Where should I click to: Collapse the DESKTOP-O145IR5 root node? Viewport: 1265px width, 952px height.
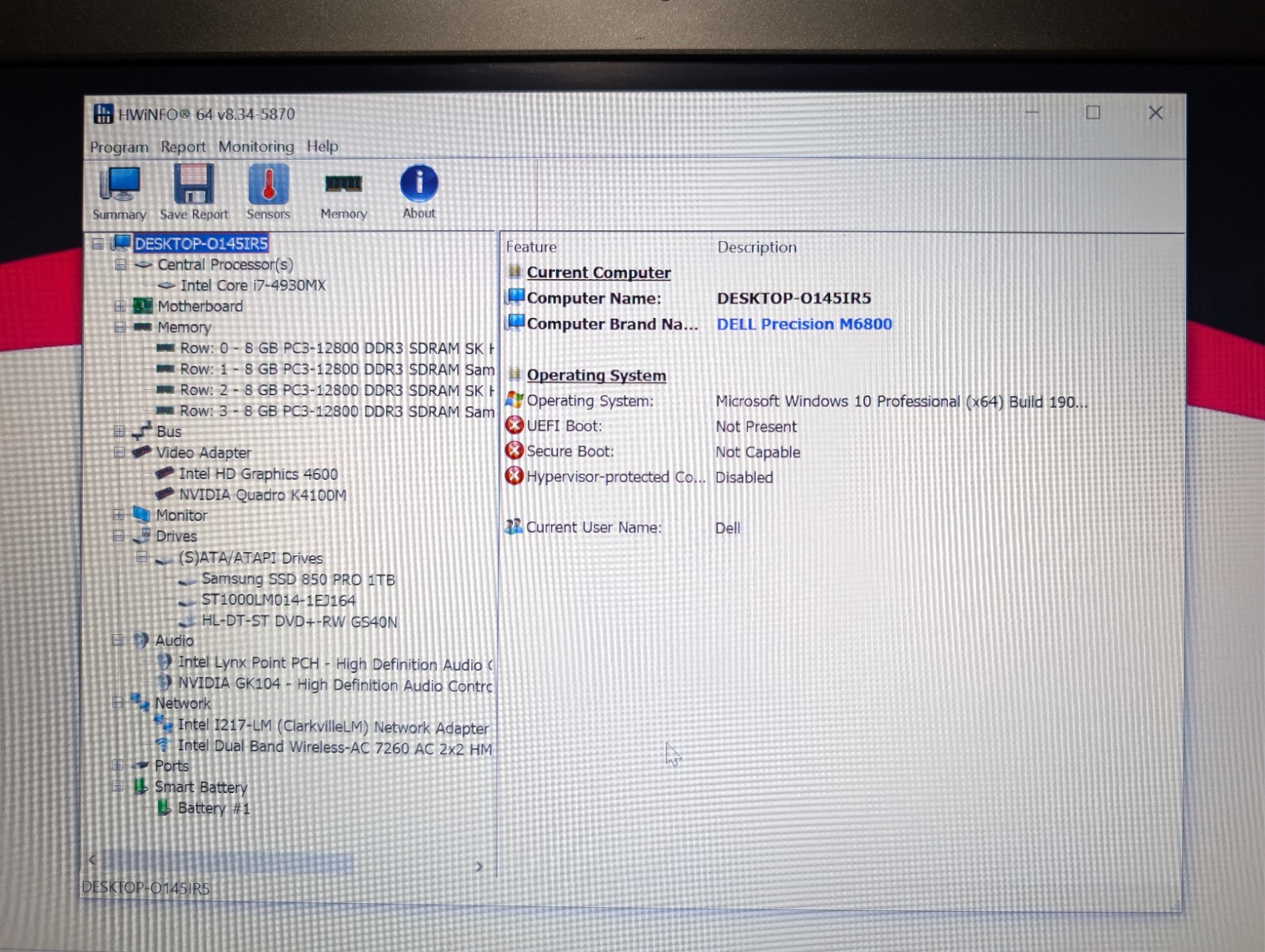tap(98, 244)
